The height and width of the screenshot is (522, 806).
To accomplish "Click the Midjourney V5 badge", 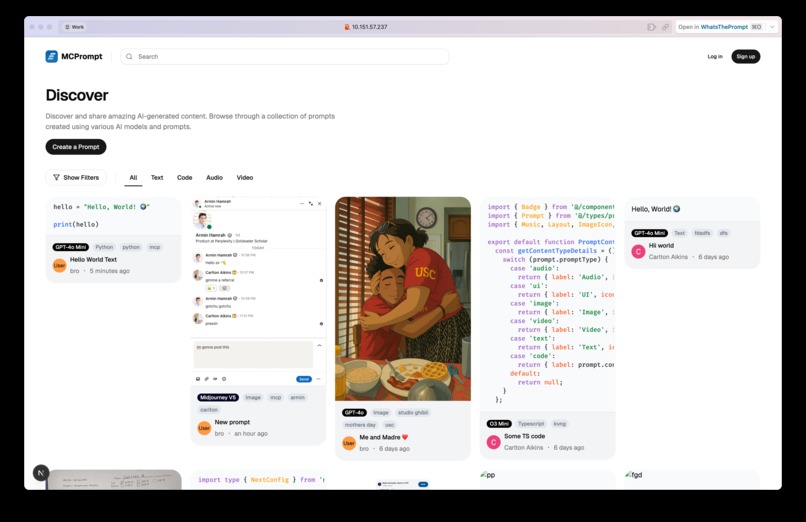I will 218,398.
